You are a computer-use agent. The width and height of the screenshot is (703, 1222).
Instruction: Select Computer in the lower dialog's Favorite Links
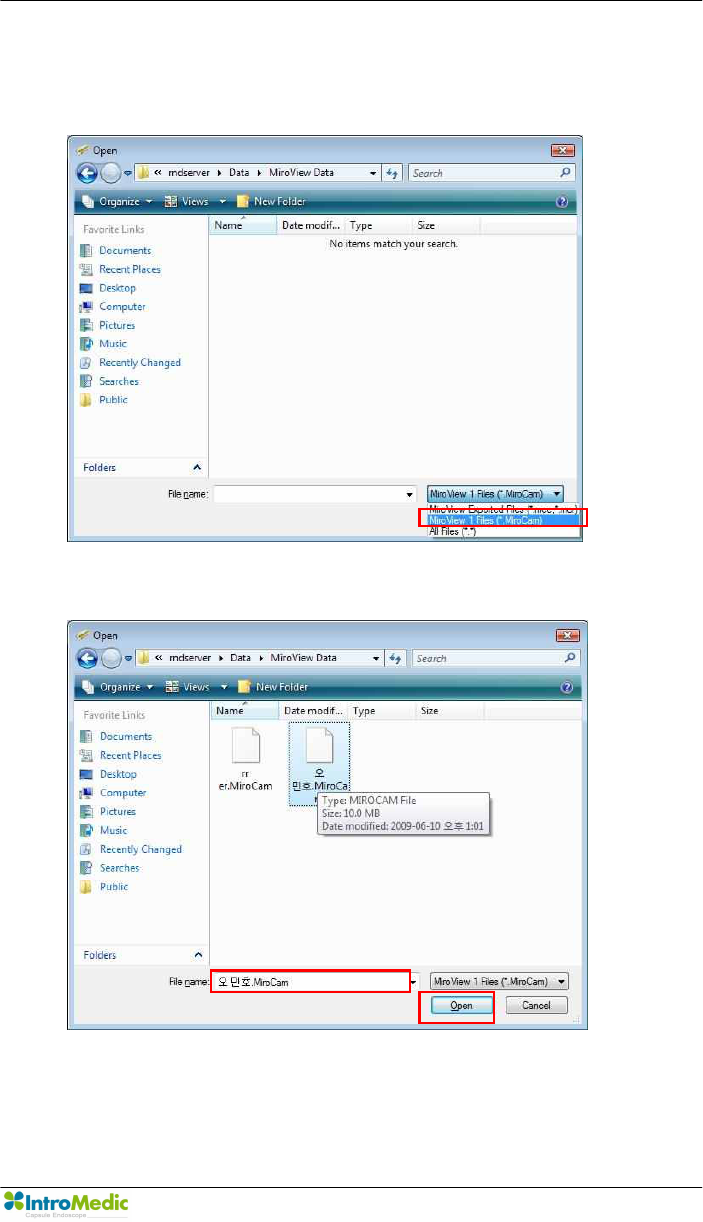tap(122, 793)
